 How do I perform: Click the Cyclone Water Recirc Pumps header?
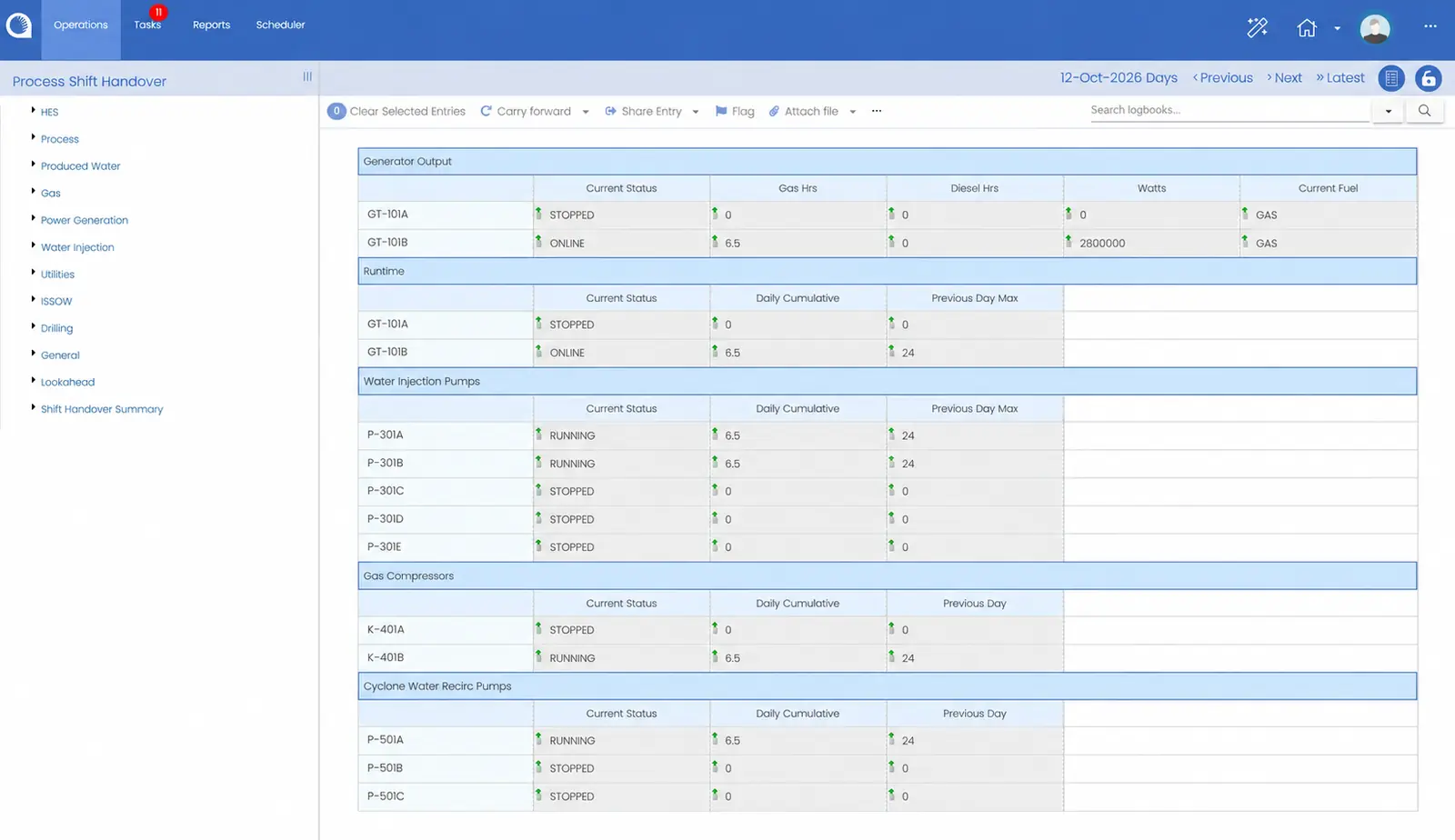tap(887, 685)
